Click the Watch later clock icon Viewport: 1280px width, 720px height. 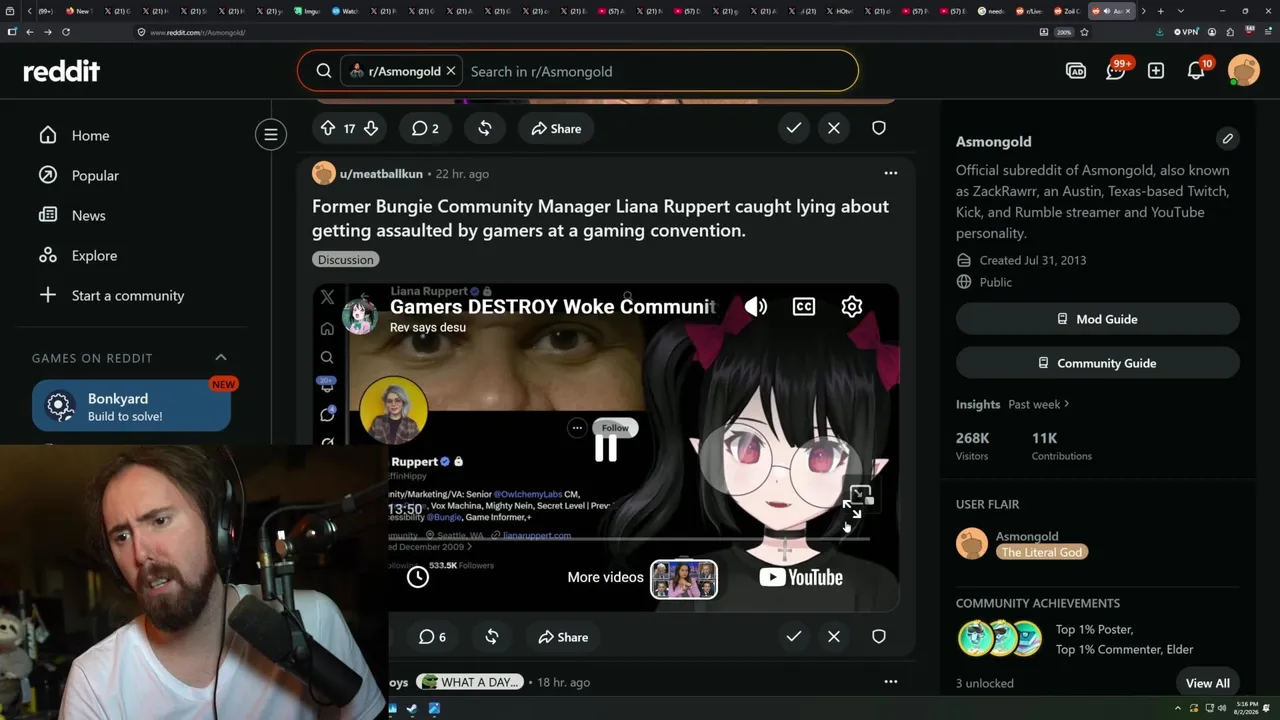pos(418,576)
